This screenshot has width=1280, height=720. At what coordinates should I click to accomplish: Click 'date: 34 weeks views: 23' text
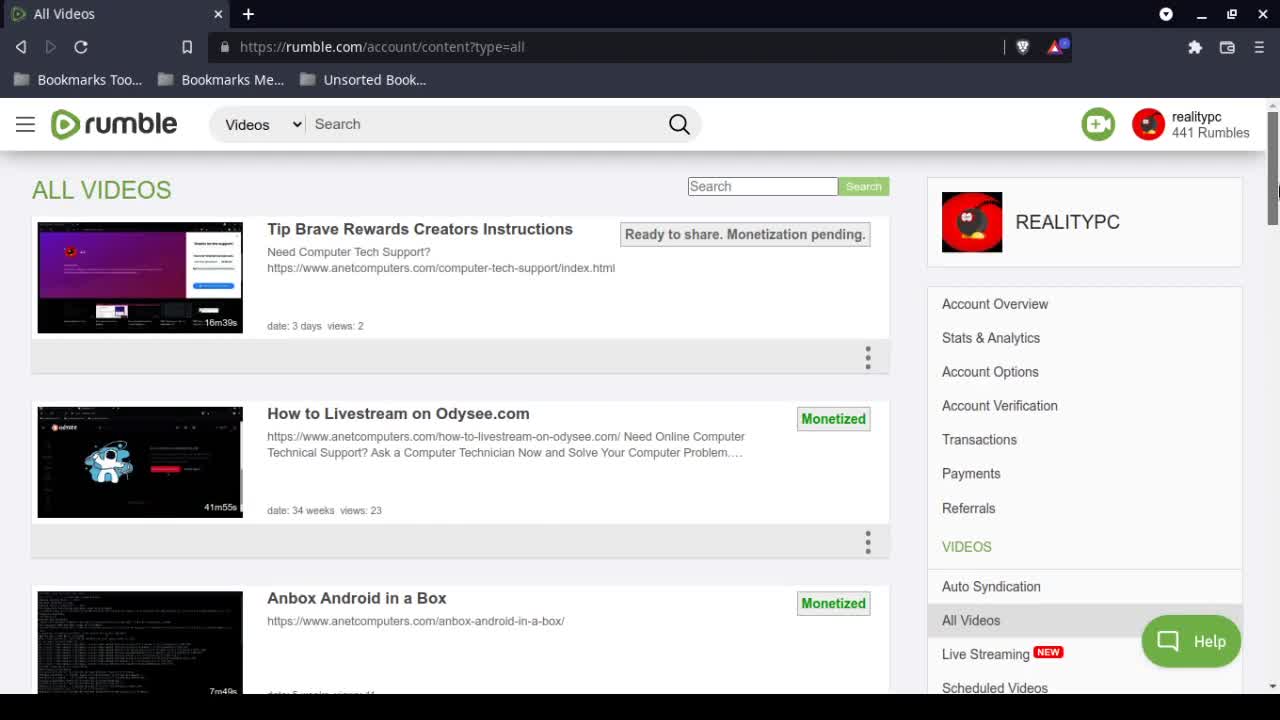coord(324,510)
